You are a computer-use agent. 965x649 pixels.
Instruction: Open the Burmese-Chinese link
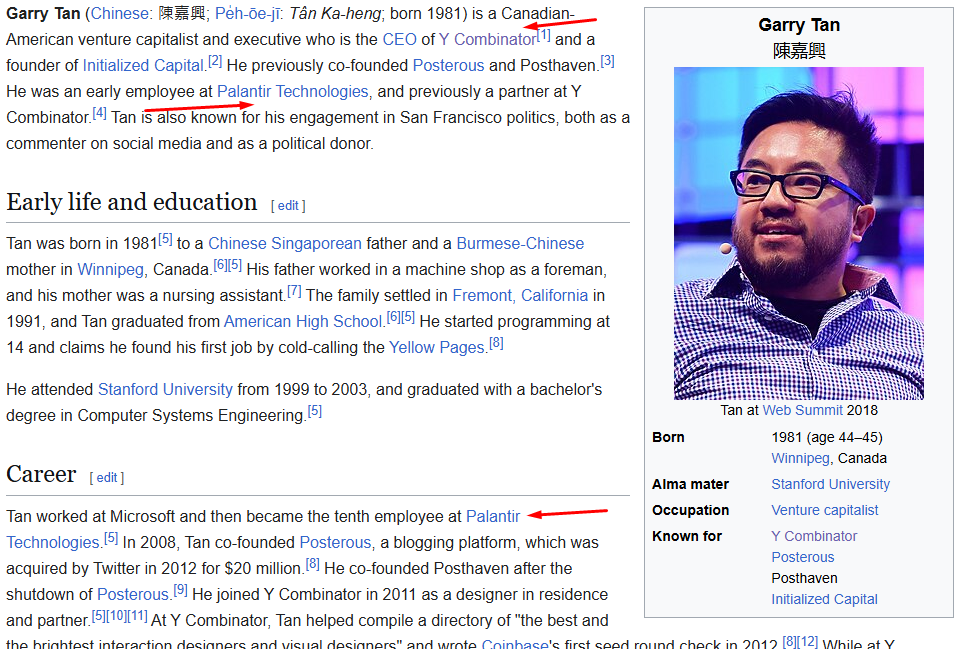pyautogui.click(x=520, y=244)
